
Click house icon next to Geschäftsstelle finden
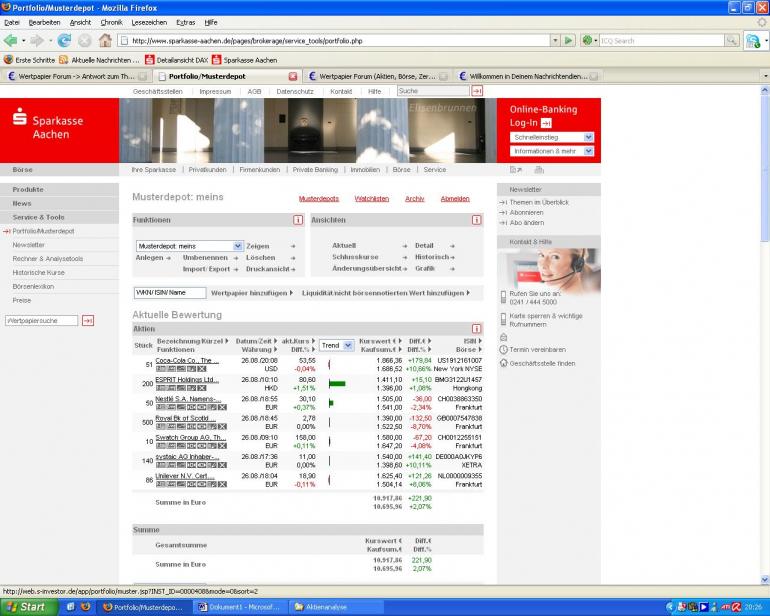[503, 363]
